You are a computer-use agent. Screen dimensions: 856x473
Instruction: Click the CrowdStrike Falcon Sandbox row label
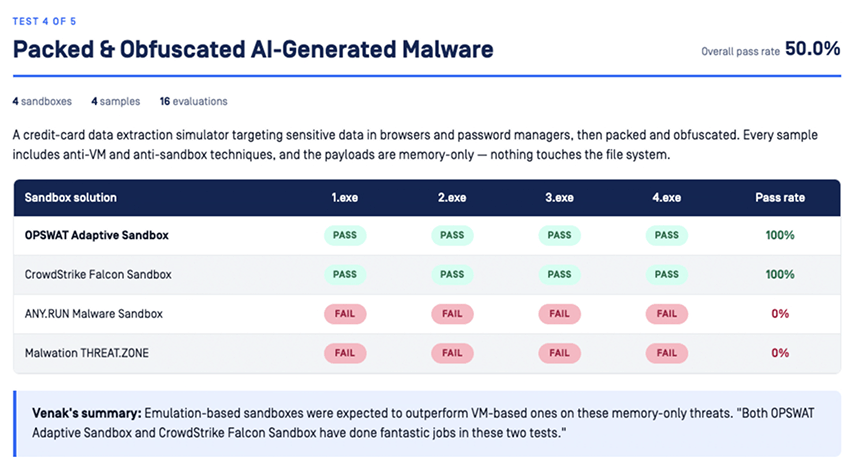98,275
